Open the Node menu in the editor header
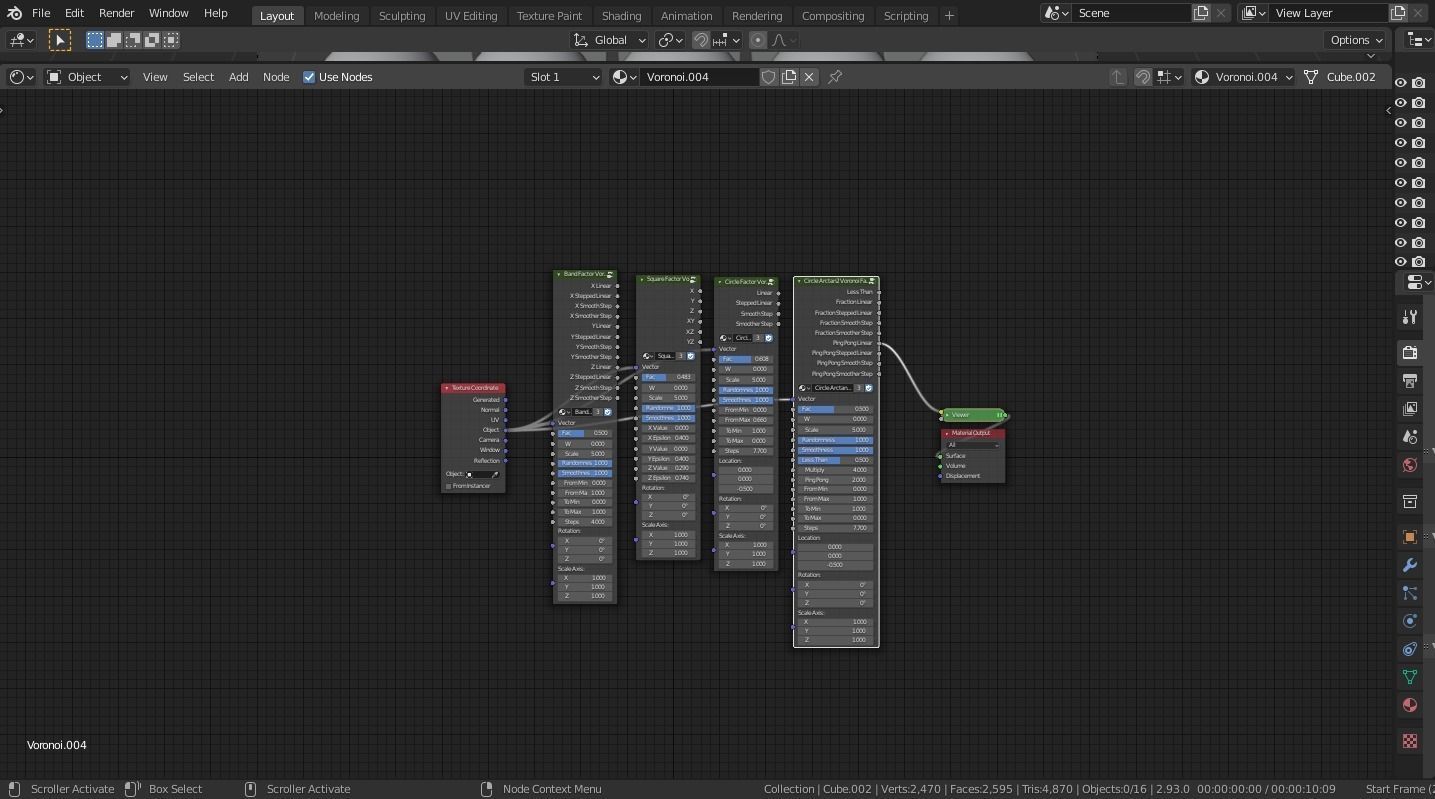Viewport: 1435px width, 799px height. 276,76
